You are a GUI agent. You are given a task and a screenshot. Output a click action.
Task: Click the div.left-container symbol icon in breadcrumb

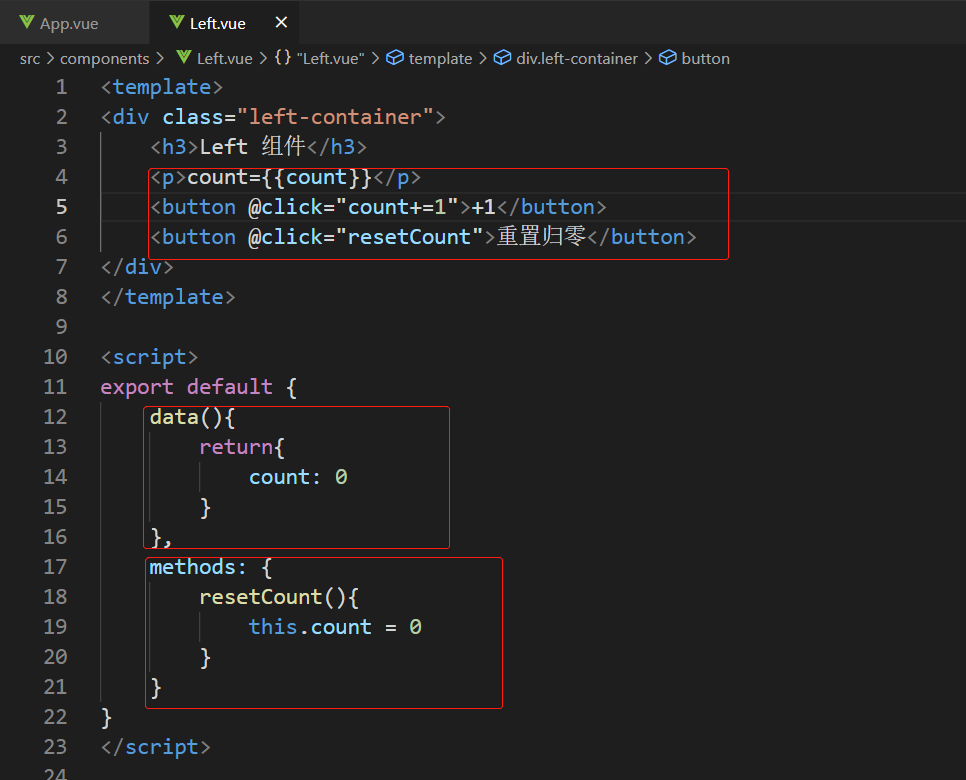click(x=503, y=58)
